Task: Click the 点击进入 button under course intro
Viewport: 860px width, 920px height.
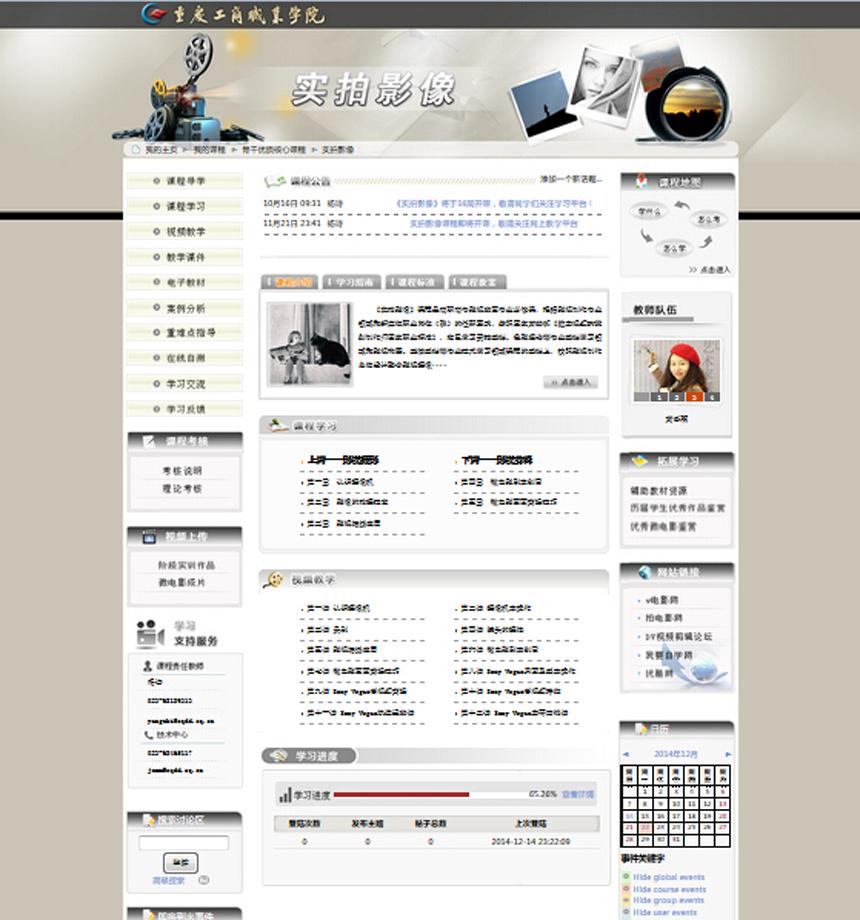Action: 571,382
